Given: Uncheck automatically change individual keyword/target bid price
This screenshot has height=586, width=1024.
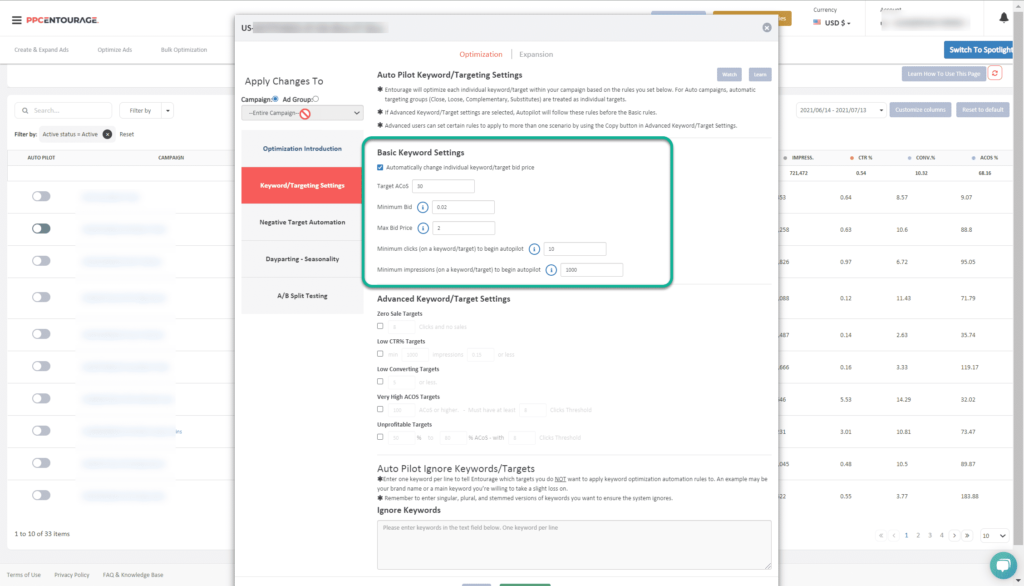Looking at the screenshot, I should point(381,168).
